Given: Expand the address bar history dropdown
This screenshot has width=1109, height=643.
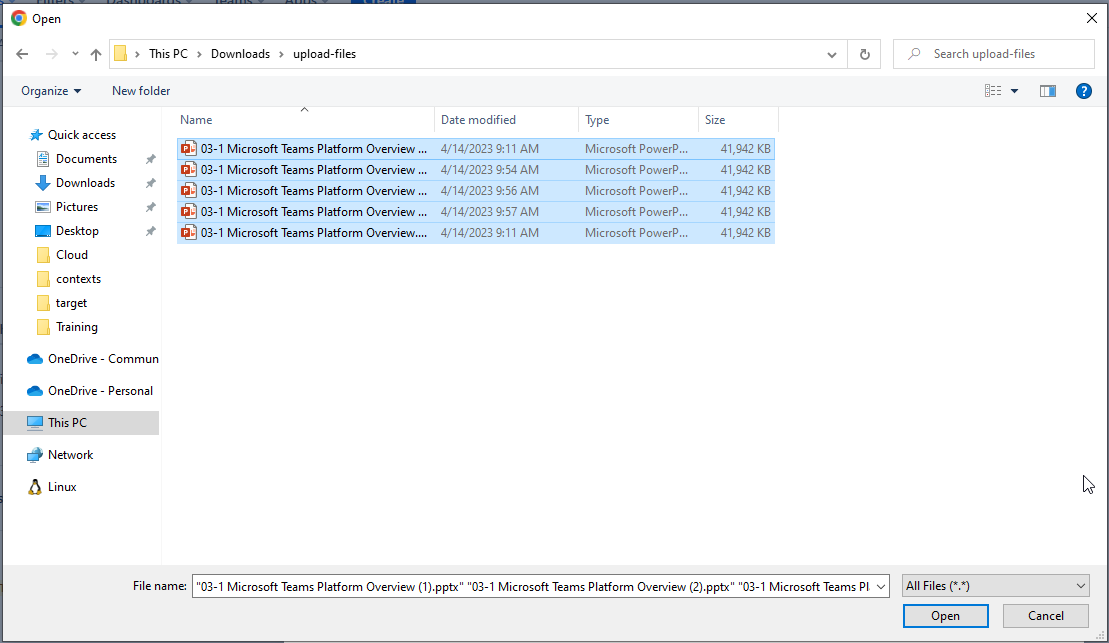Looking at the screenshot, I should (832, 54).
